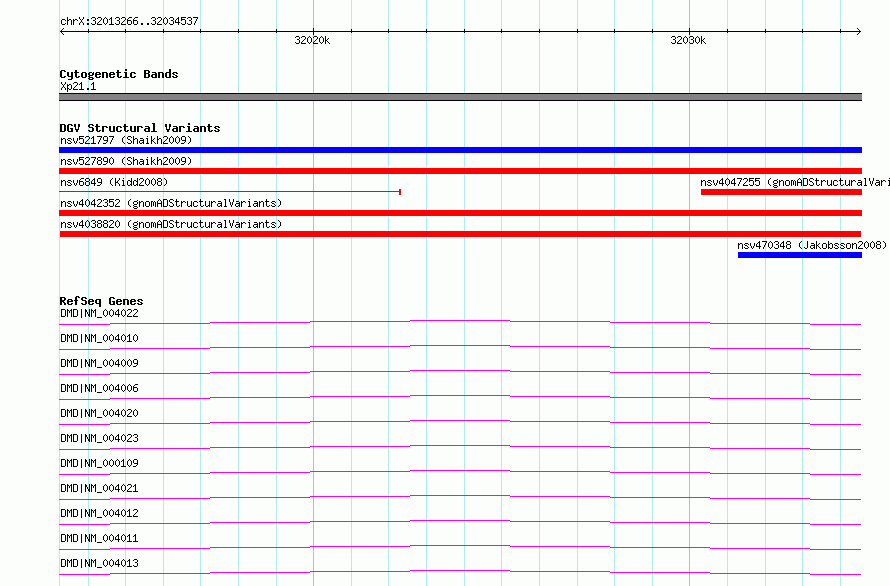Click the DMD|NM_004020 transcript label
This screenshot has width=890, height=586.
pyautogui.click(x=99, y=413)
